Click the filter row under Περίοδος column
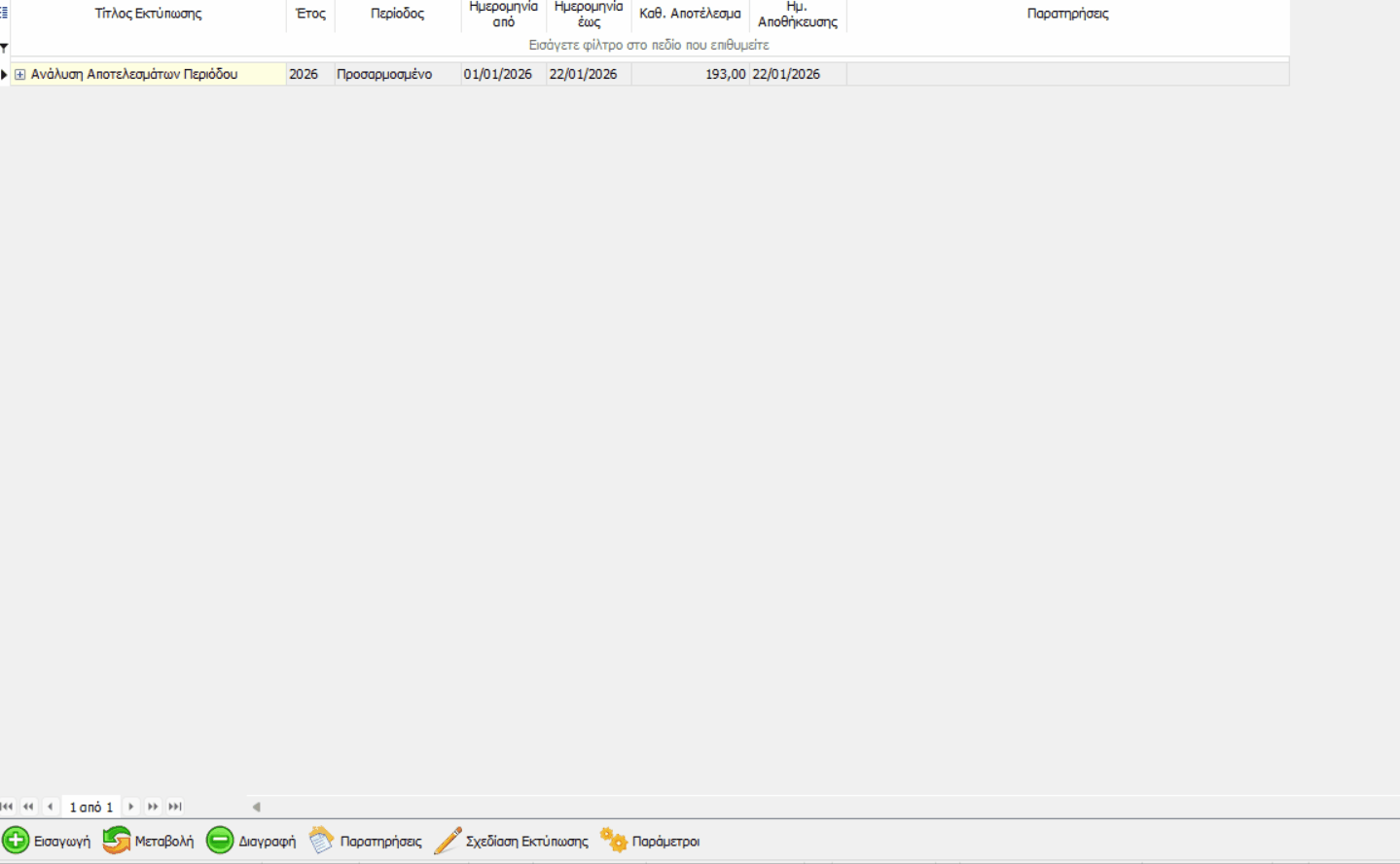Viewport: 1400px width, 864px height. tap(397, 46)
